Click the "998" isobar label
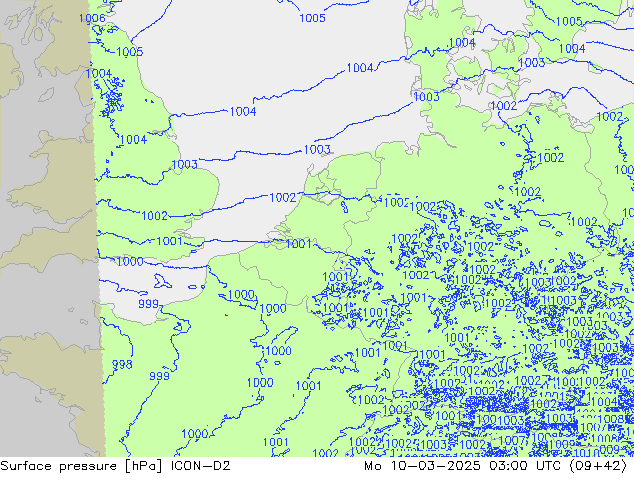This screenshot has height=490, width=634. 122,365
